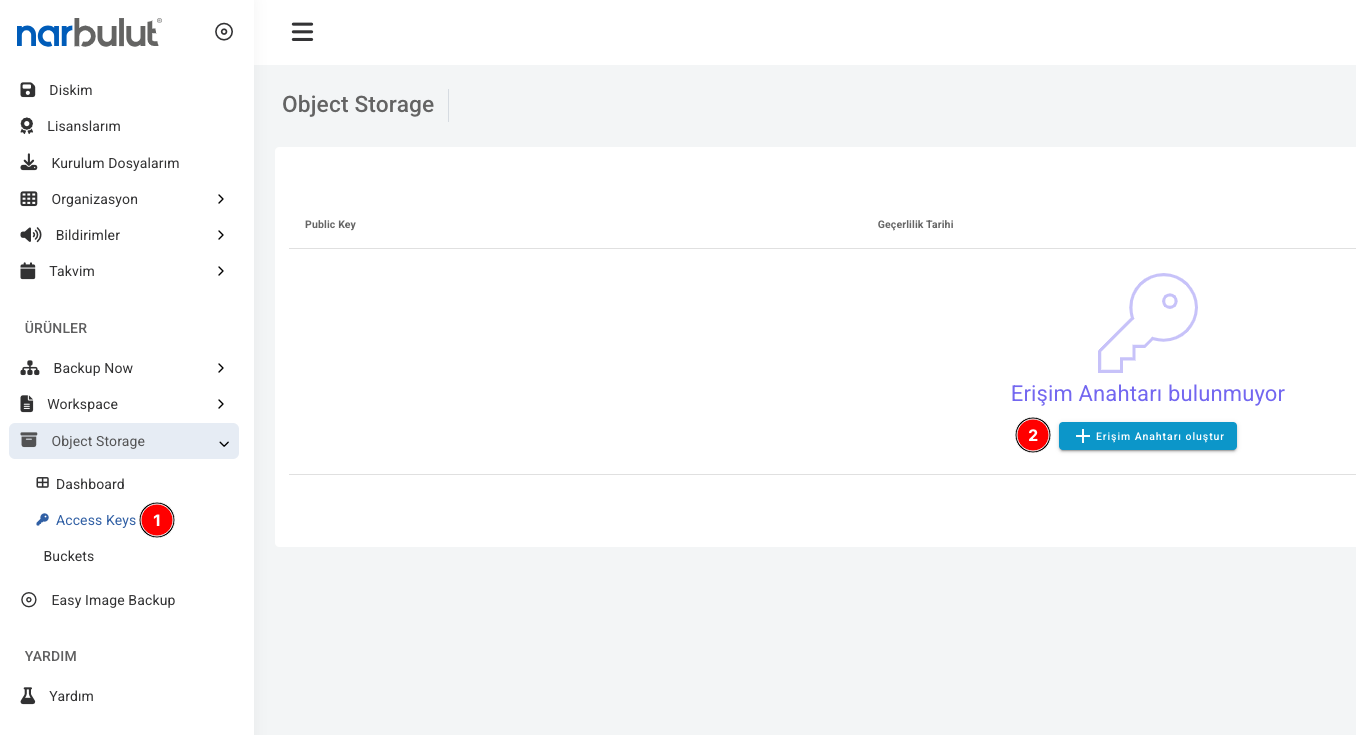Click the narbulut logo
Screen dimensions: 1356x735
[x=88, y=32]
